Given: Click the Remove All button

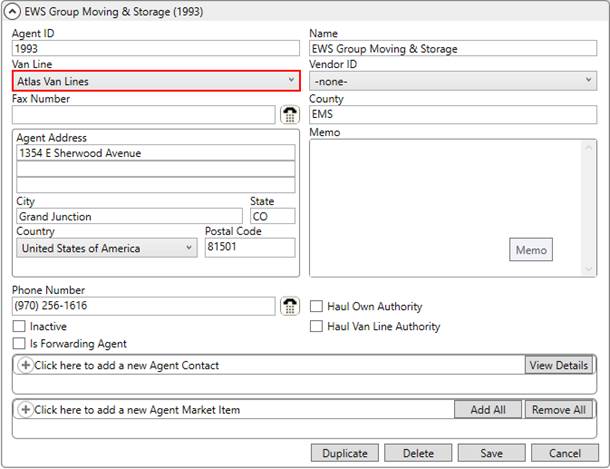Looking at the screenshot, I should click(558, 410).
